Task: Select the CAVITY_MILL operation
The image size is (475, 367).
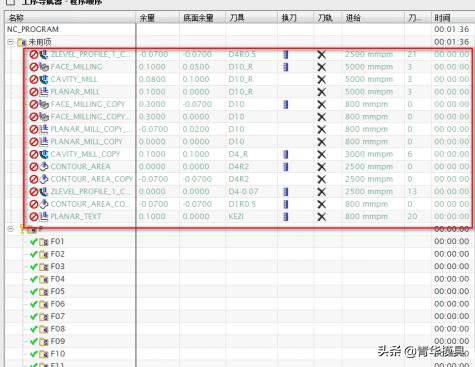Action: pos(74,79)
